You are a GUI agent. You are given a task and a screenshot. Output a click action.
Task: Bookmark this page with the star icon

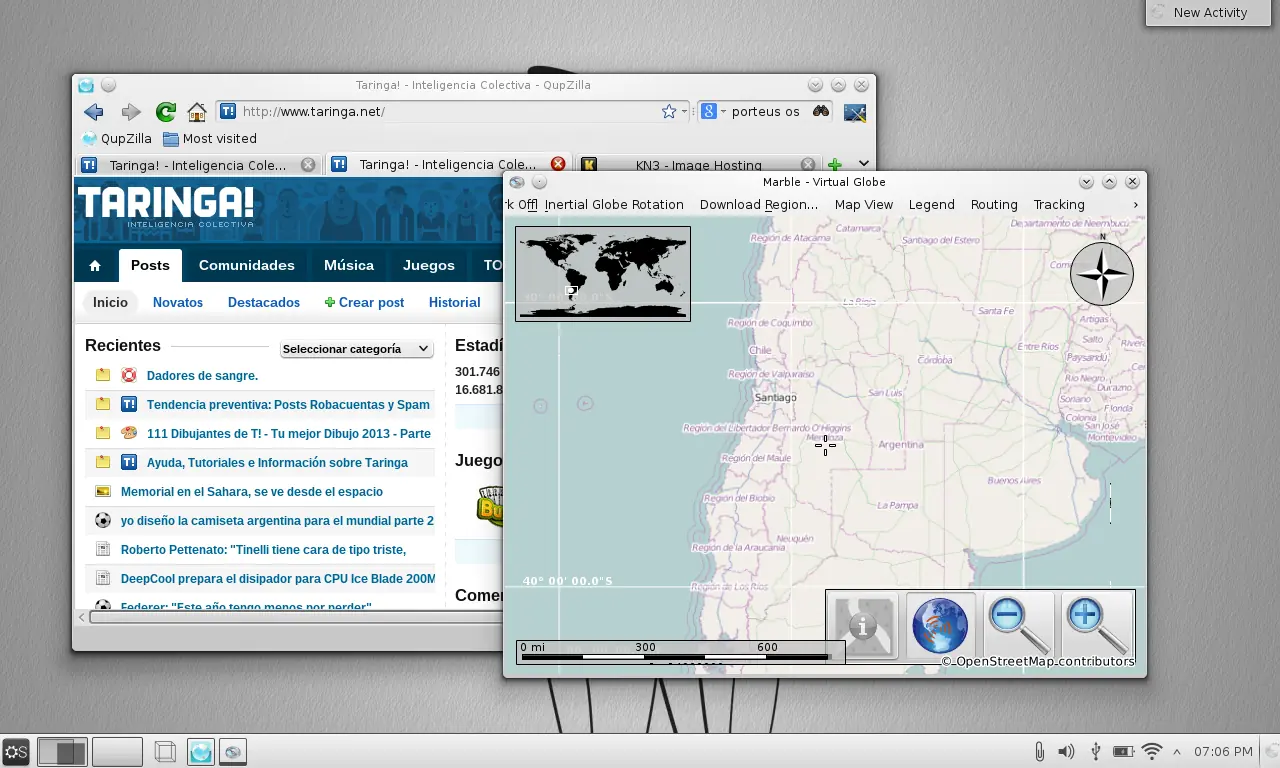[x=669, y=112]
